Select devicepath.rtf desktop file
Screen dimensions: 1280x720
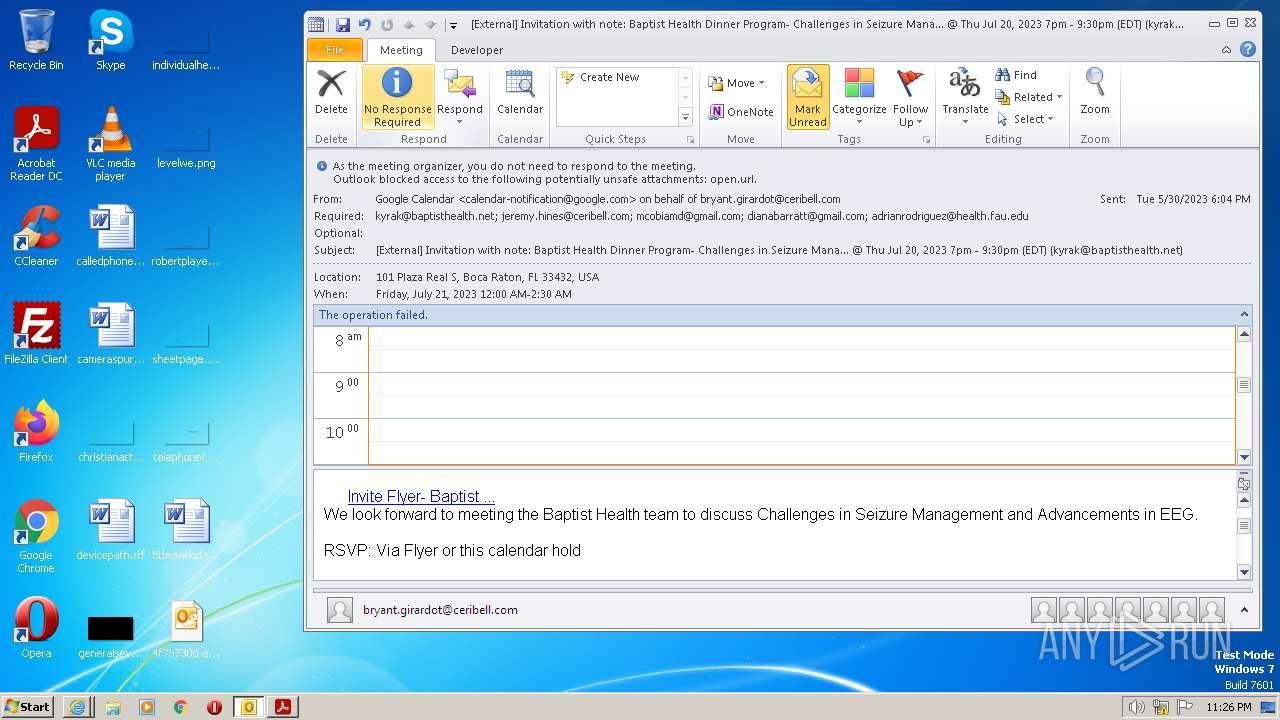pos(110,531)
